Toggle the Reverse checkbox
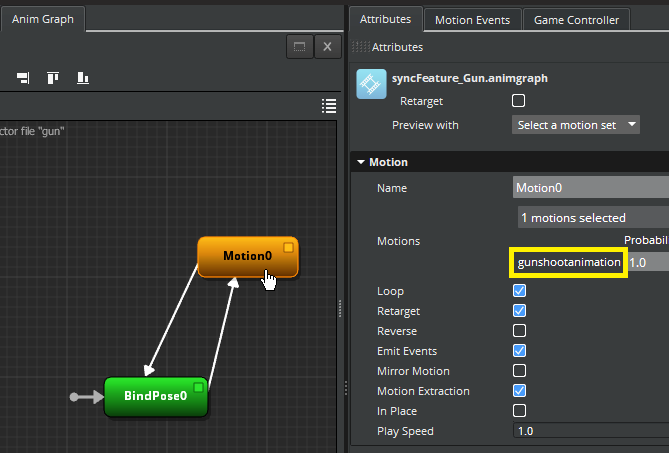The image size is (669, 453). click(x=519, y=331)
